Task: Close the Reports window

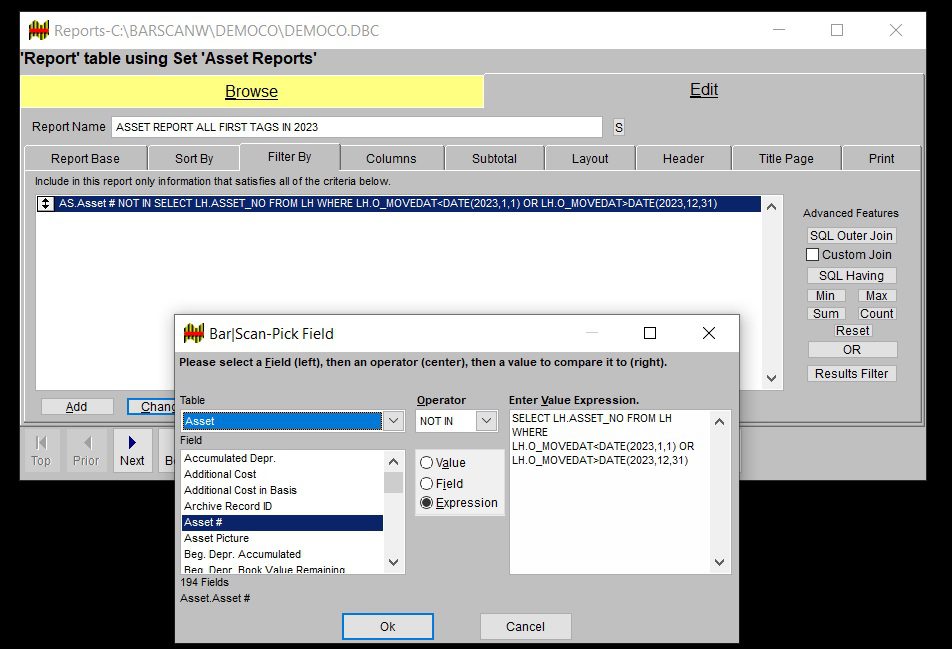Action: [x=896, y=30]
